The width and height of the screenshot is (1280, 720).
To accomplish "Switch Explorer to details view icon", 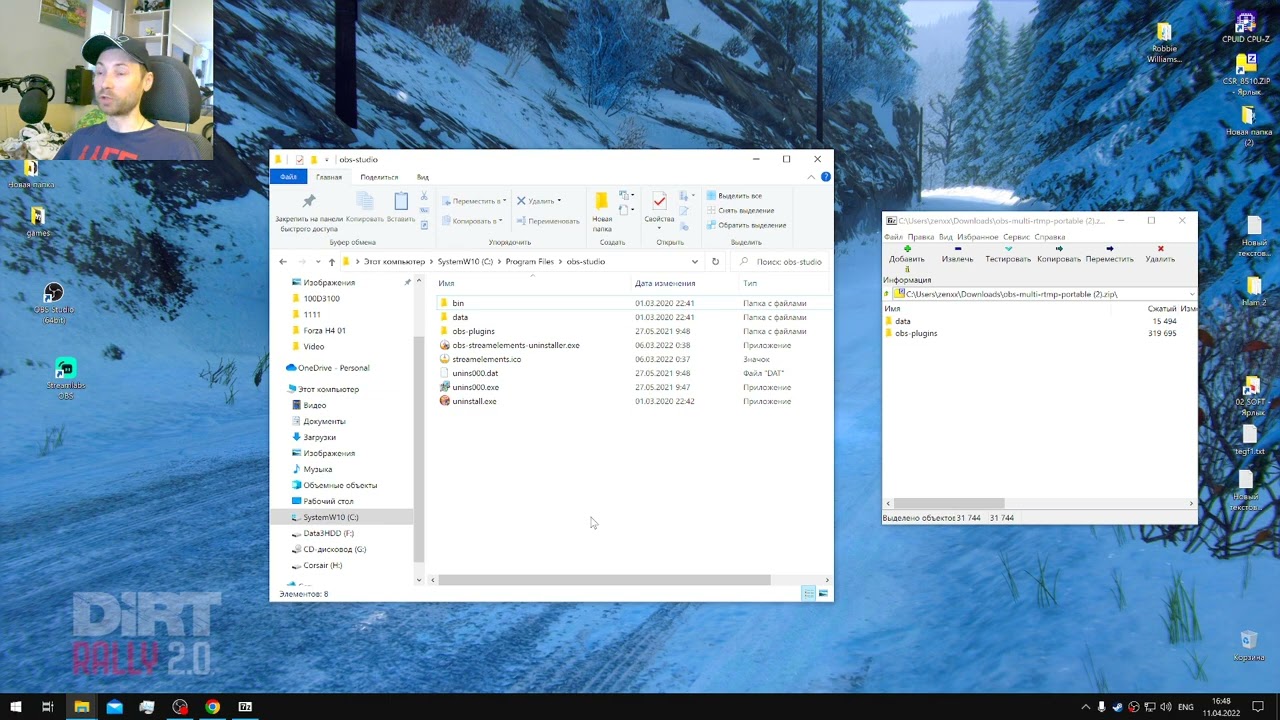I will pyautogui.click(x=808, y=594).
